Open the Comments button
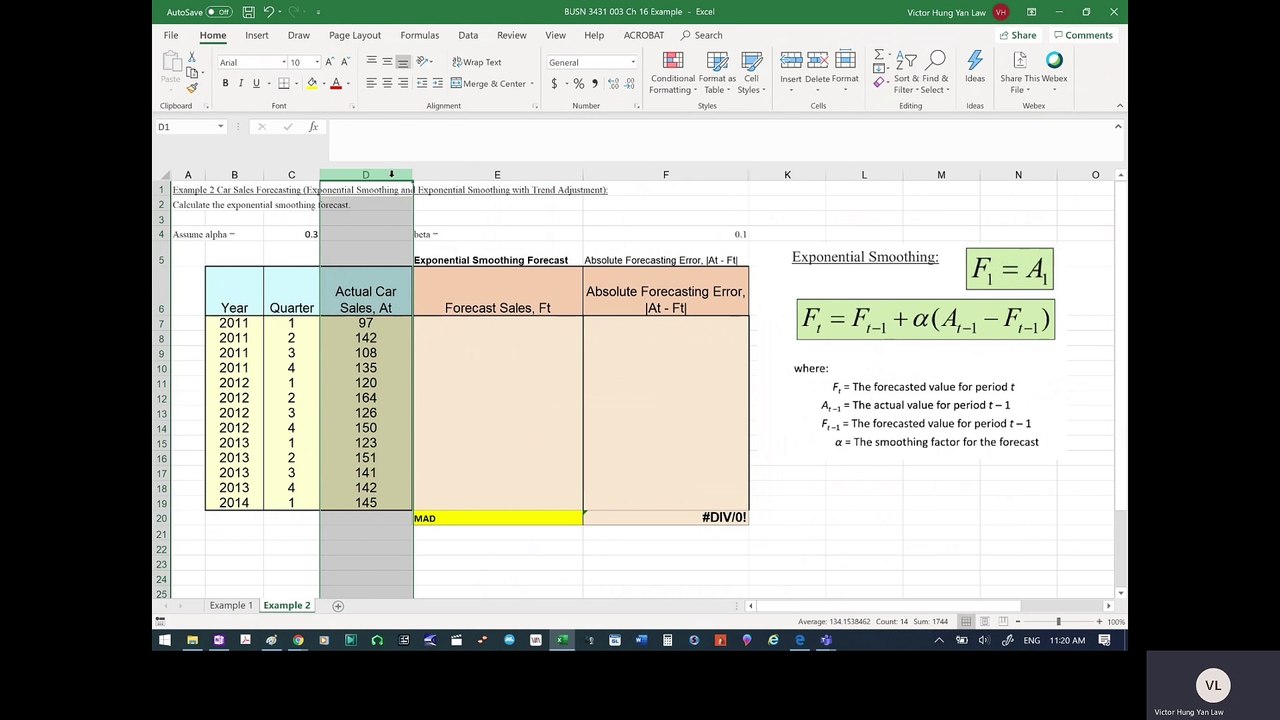 tap(1083, 35)
